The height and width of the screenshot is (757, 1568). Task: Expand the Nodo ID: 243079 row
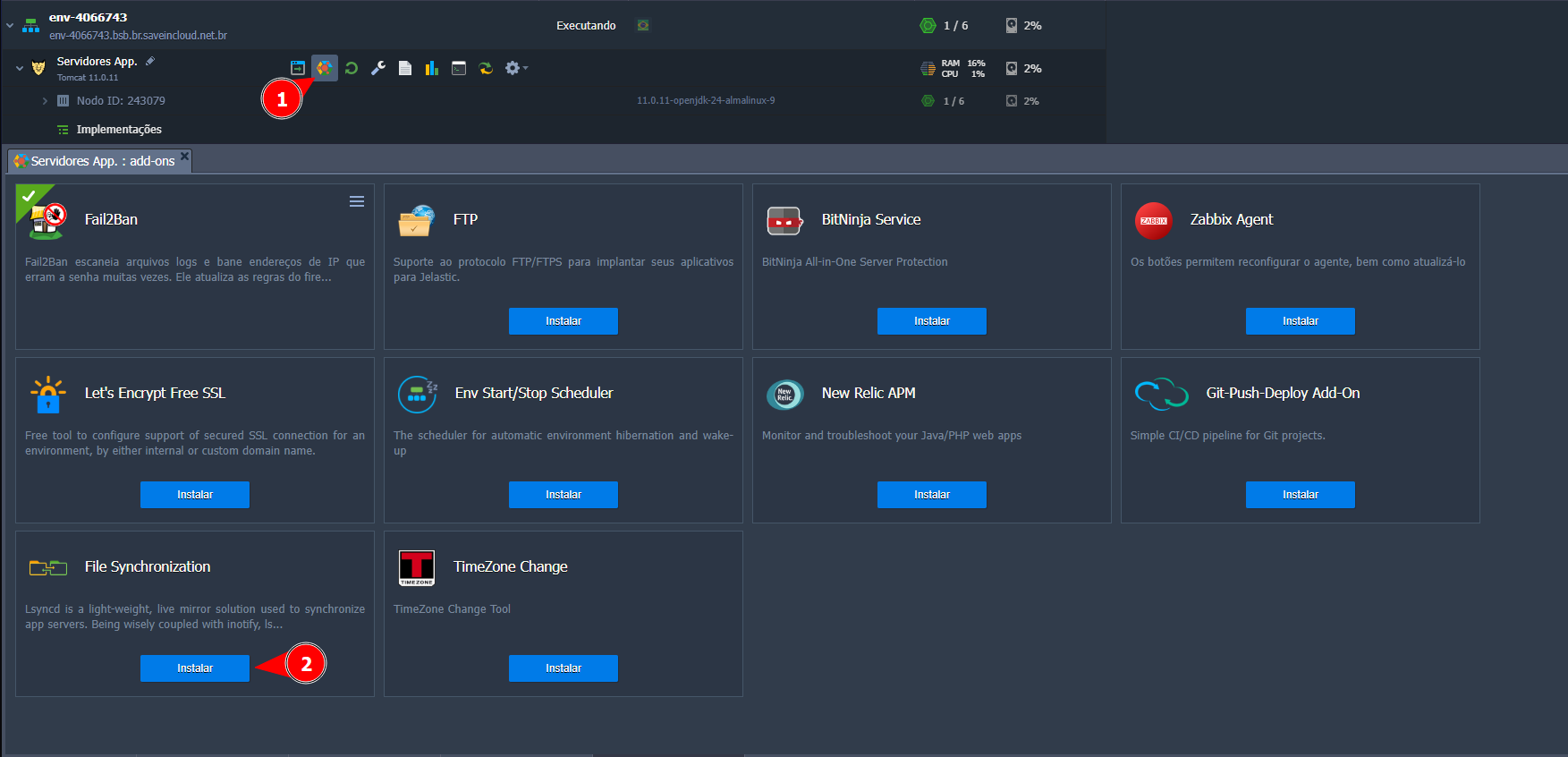[x=45, y=101]
